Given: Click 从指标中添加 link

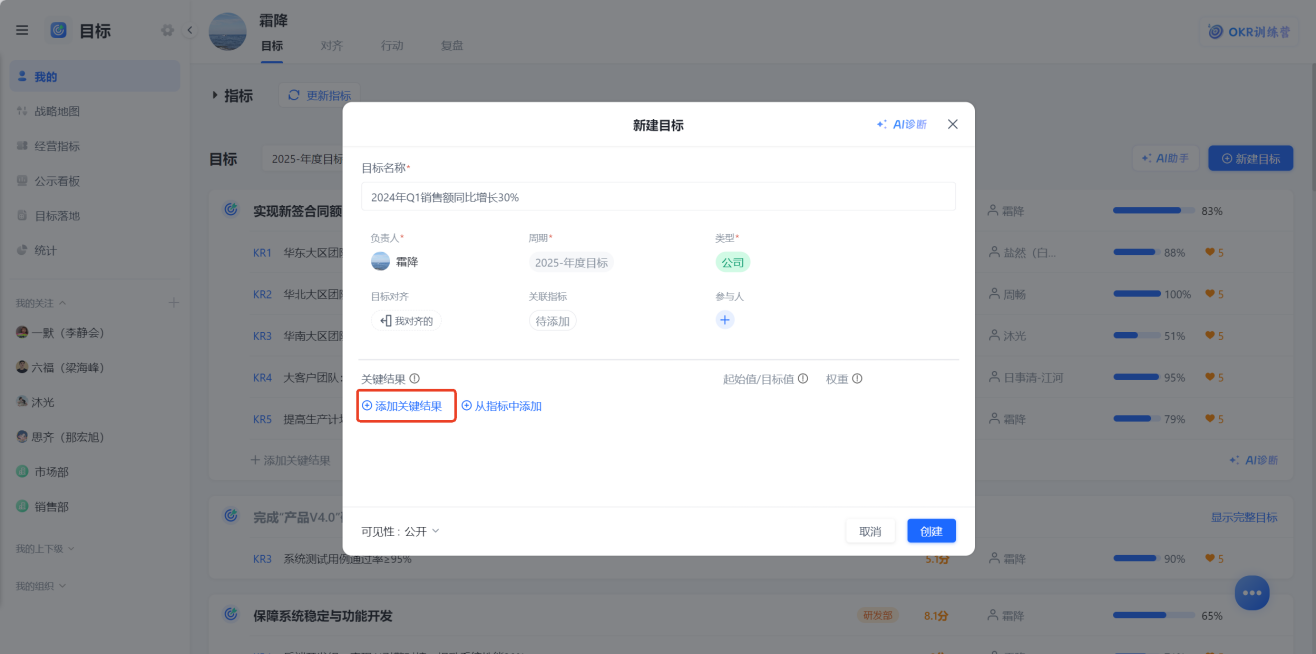Looking at the screenshot, I should (502, 406).
